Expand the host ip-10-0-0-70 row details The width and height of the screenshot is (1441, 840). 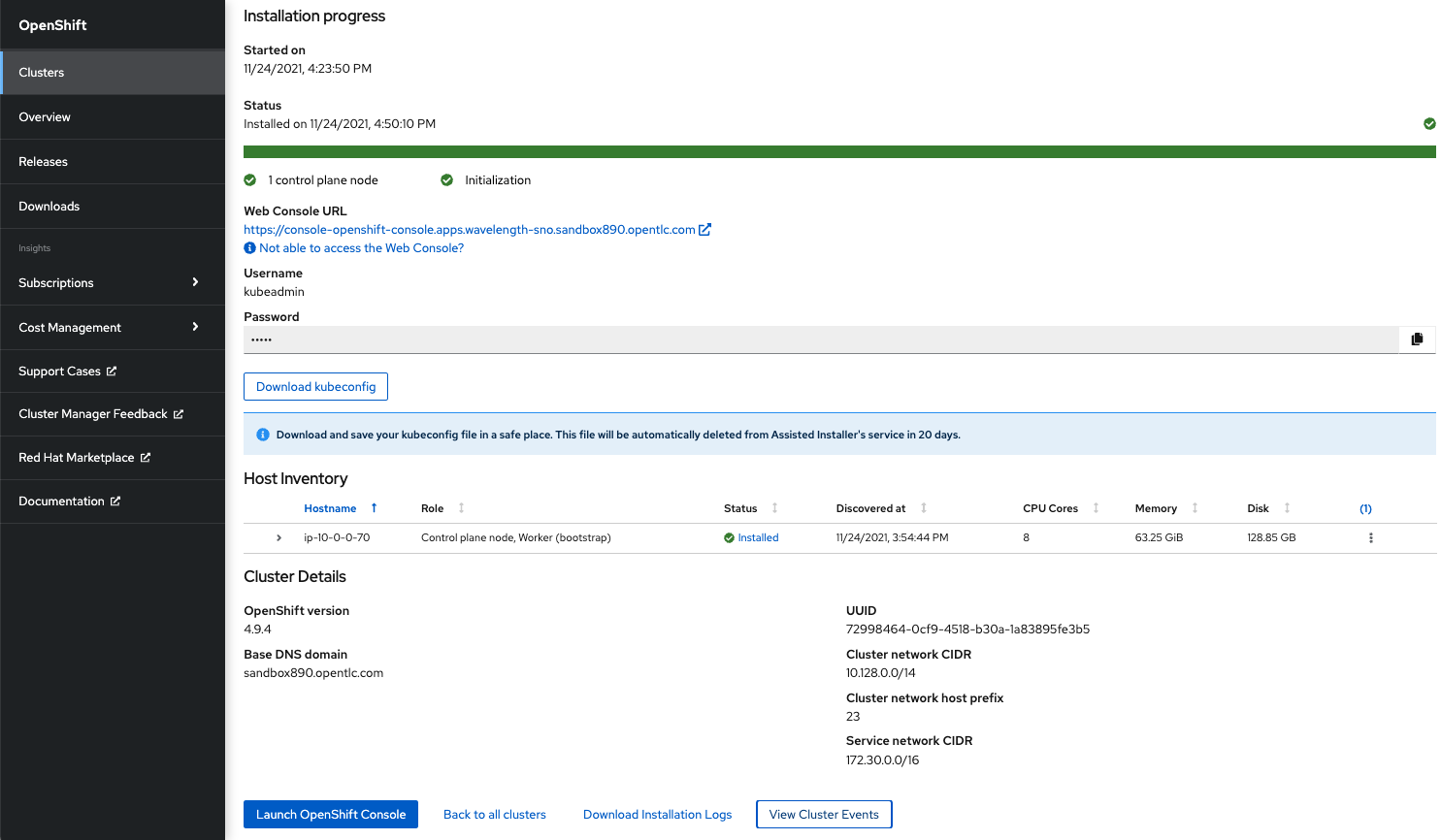tap(278, 537)
